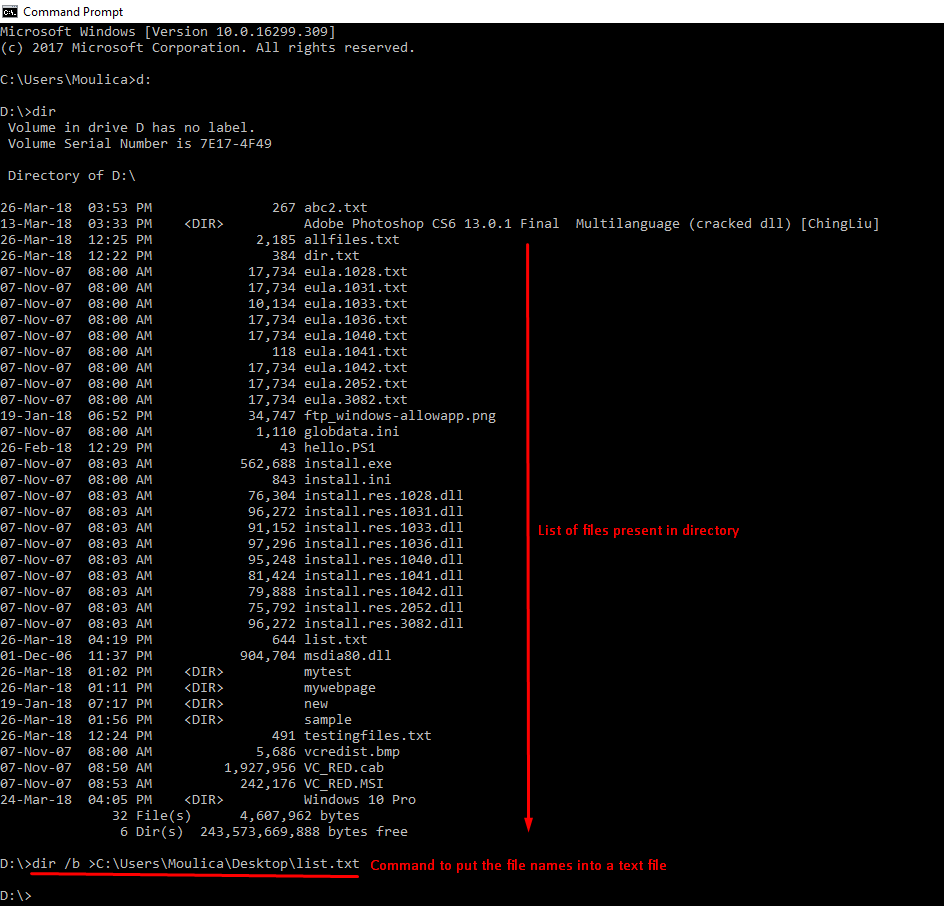The width and height of the screenshot is (944, 906).
Task: Click install.res.3082.dll file name
Action: (384, 624)
